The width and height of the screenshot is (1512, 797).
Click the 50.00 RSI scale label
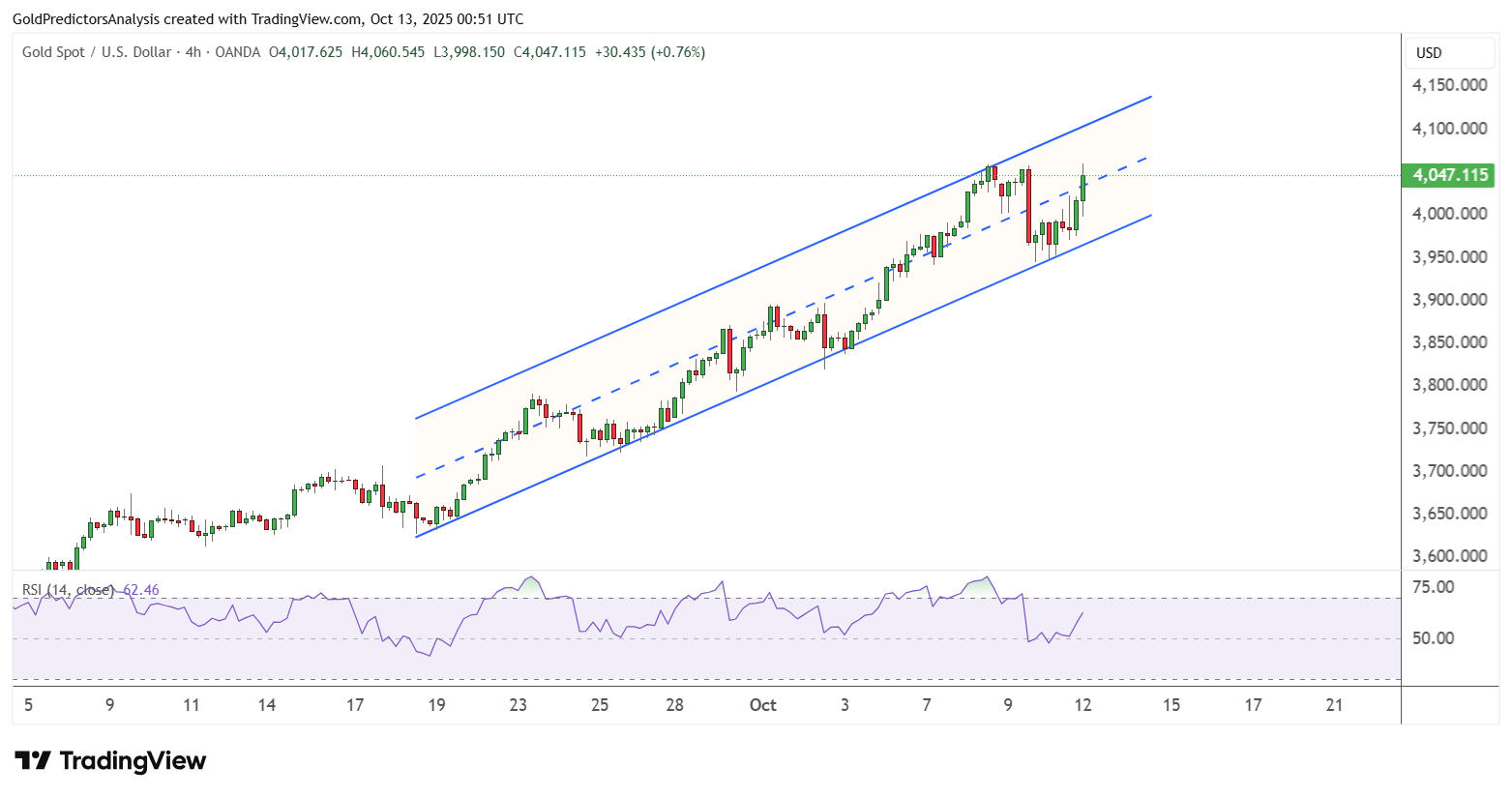click(1433, 638)
